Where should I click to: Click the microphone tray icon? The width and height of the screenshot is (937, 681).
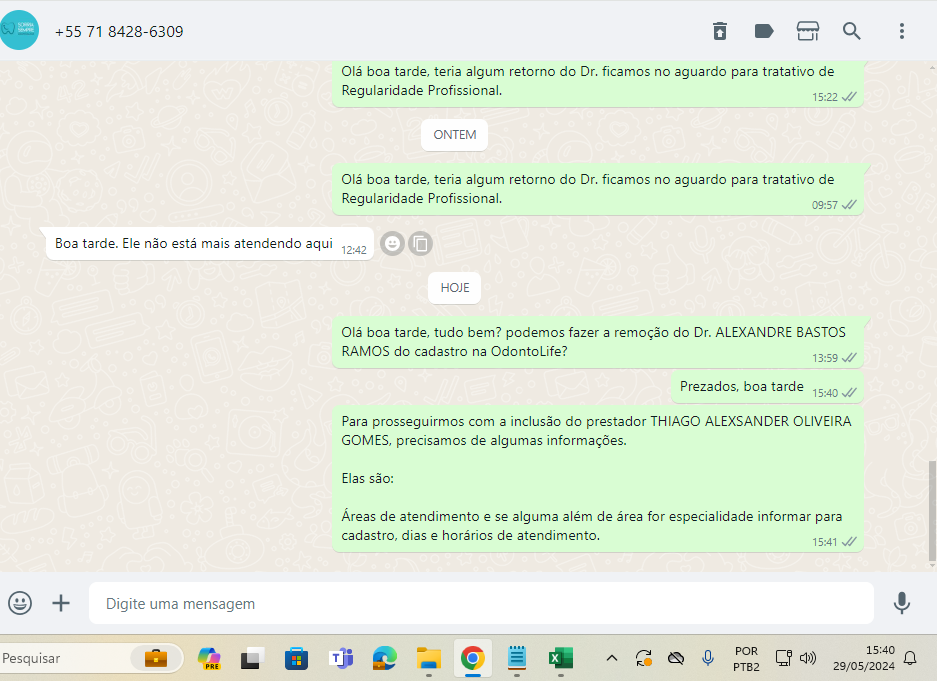(x=708, y=658)
